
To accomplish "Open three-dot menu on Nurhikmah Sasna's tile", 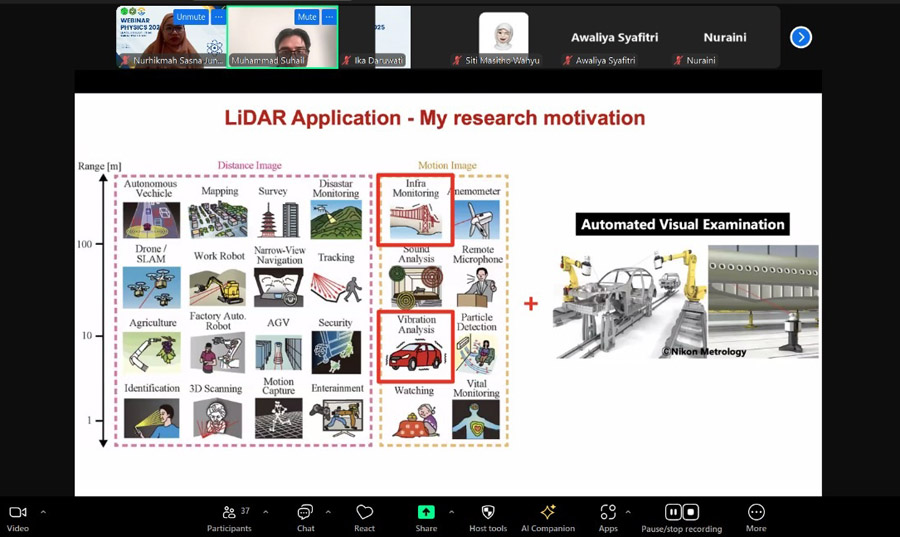I will 218,17.
